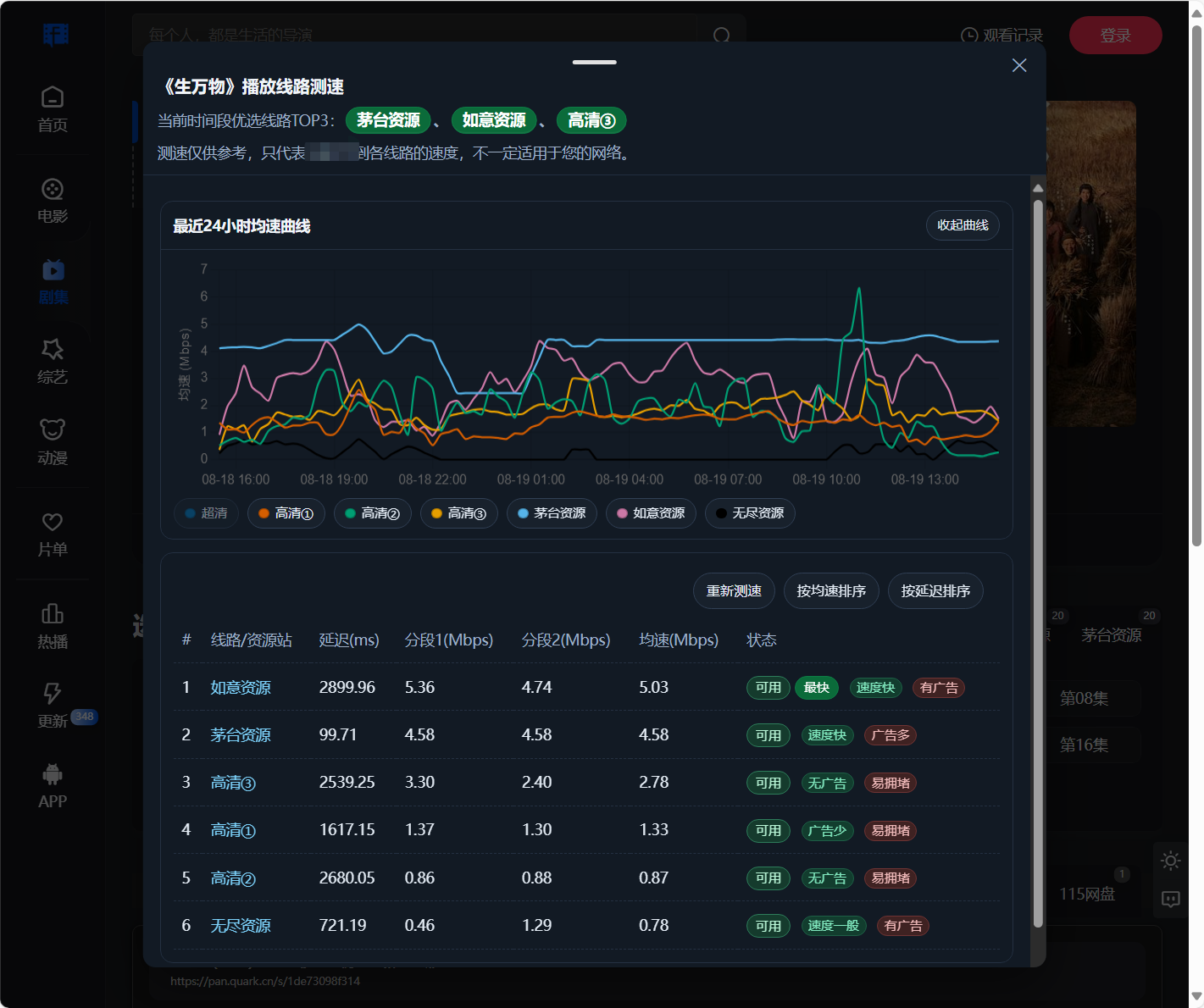This screenshot has height=1008, width=1204.
Task: Select the 茅台资源 TOP3 badge
Action: [x=388, y=120]
